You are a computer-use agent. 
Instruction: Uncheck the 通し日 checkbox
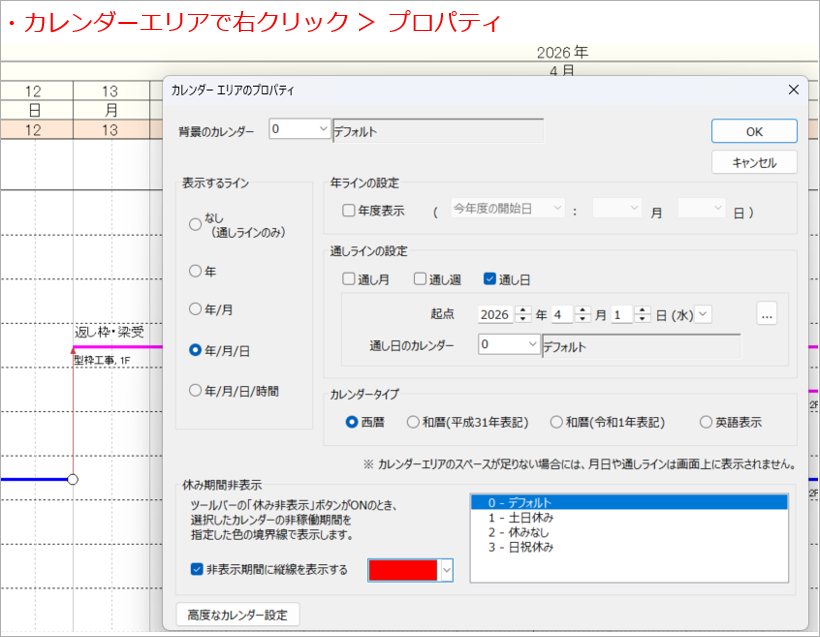pyautogui.click(x=490, y=279)
